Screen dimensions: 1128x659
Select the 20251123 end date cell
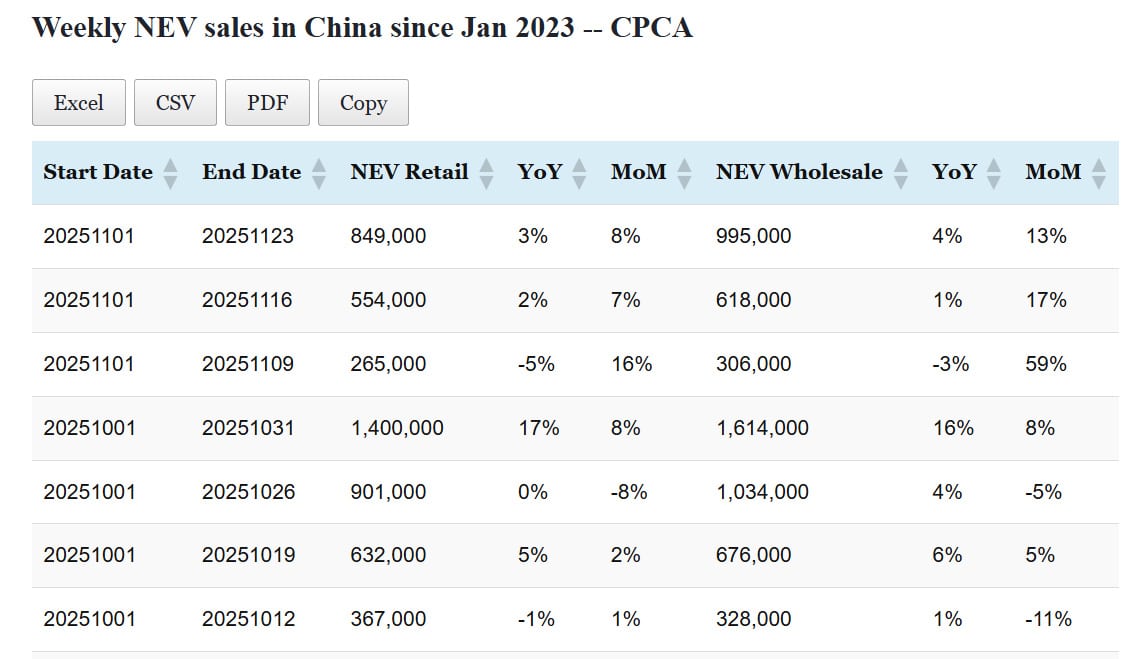[248, 236]
